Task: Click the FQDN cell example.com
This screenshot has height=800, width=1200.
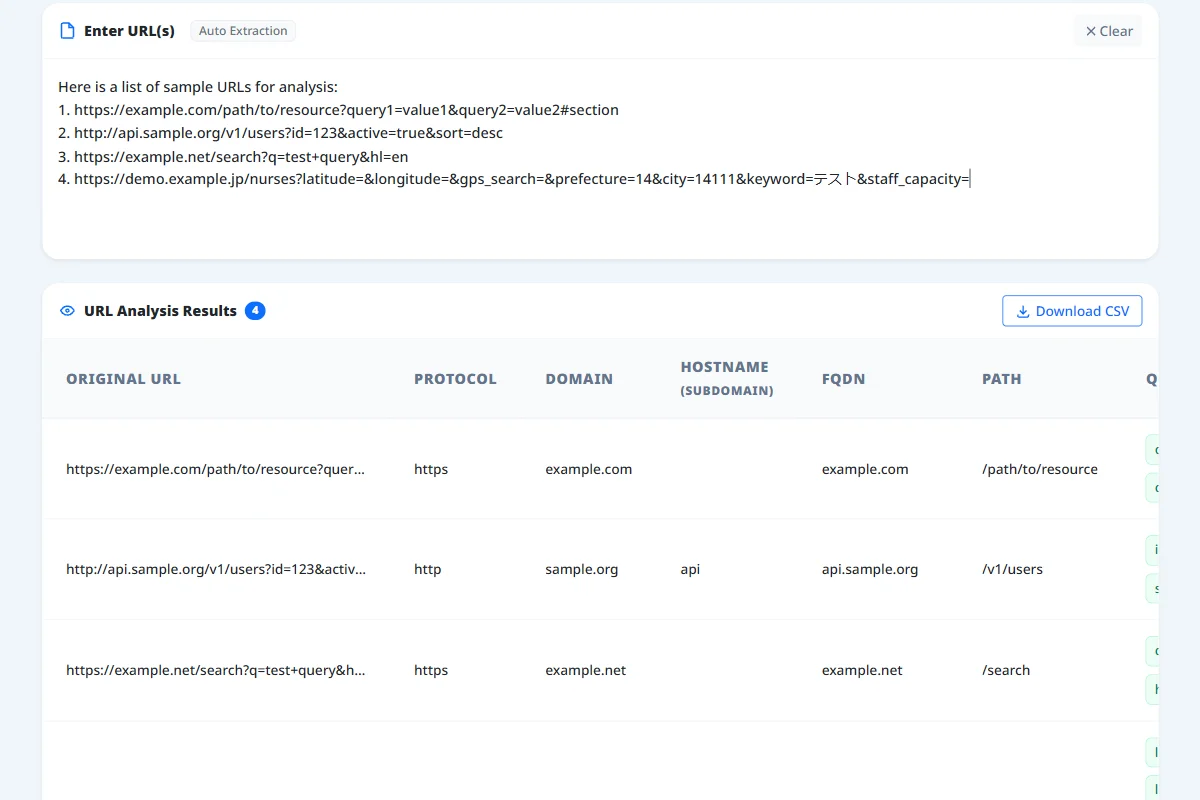Action: tap(865, 469)
